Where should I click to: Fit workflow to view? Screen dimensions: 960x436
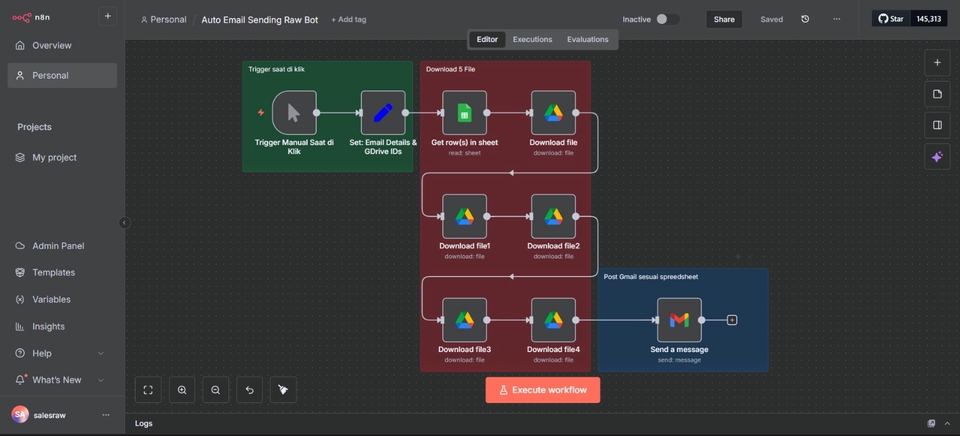tap(148, 390)
